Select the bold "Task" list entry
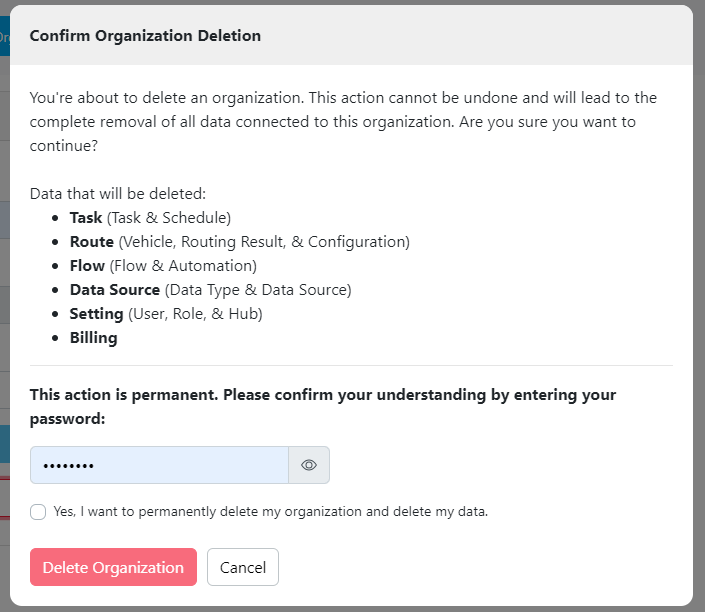705x612 pixels. click(87, 217)
